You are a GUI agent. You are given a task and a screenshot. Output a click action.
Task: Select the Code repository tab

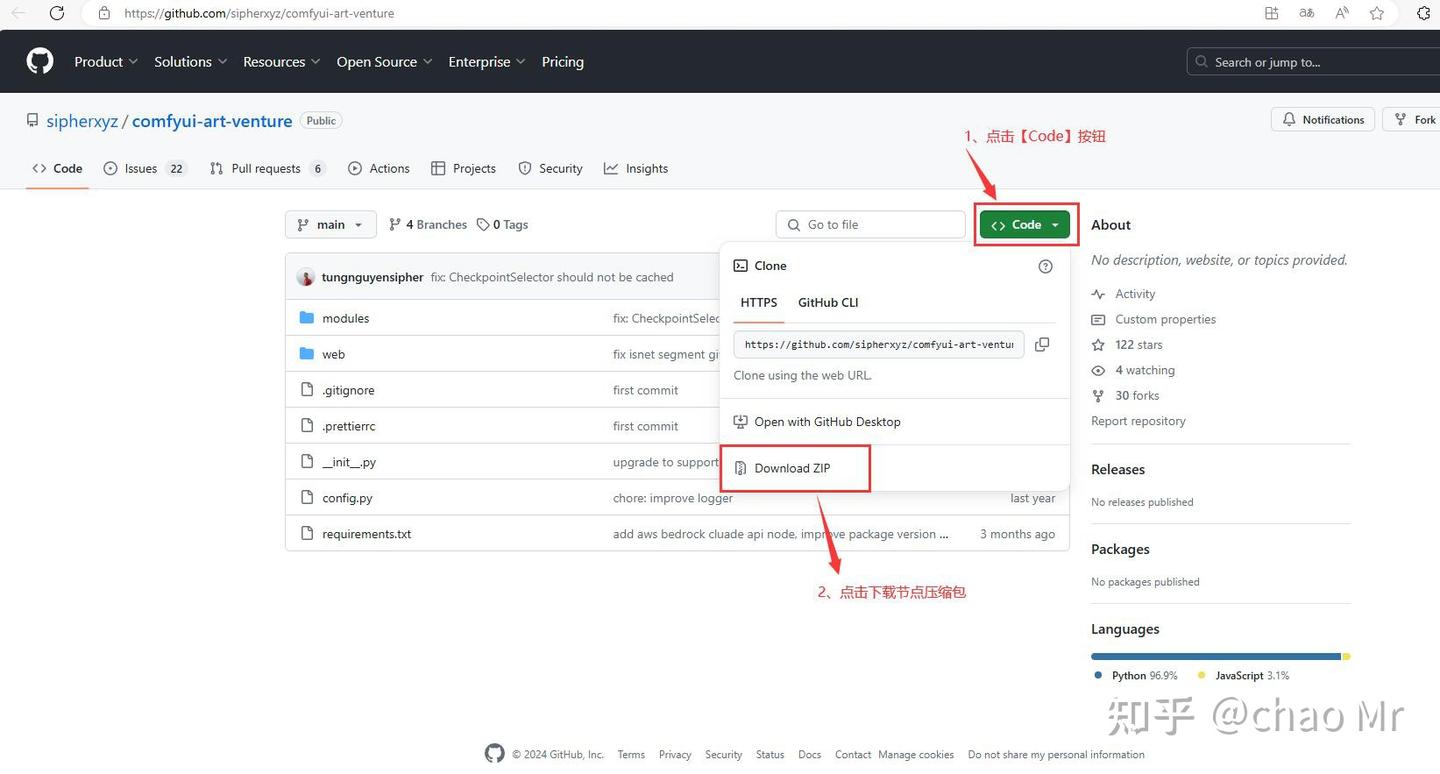tap(57, 169)
